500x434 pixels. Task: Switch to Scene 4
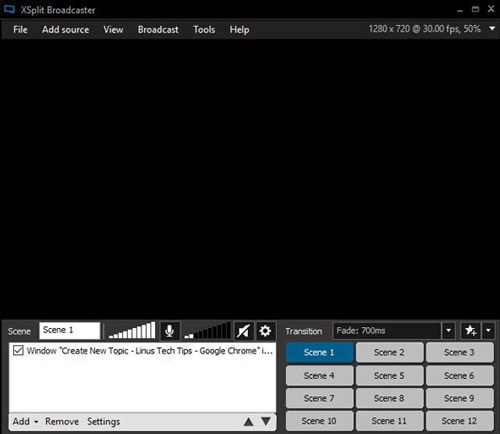pyautogui.click(x=319, y=376)
